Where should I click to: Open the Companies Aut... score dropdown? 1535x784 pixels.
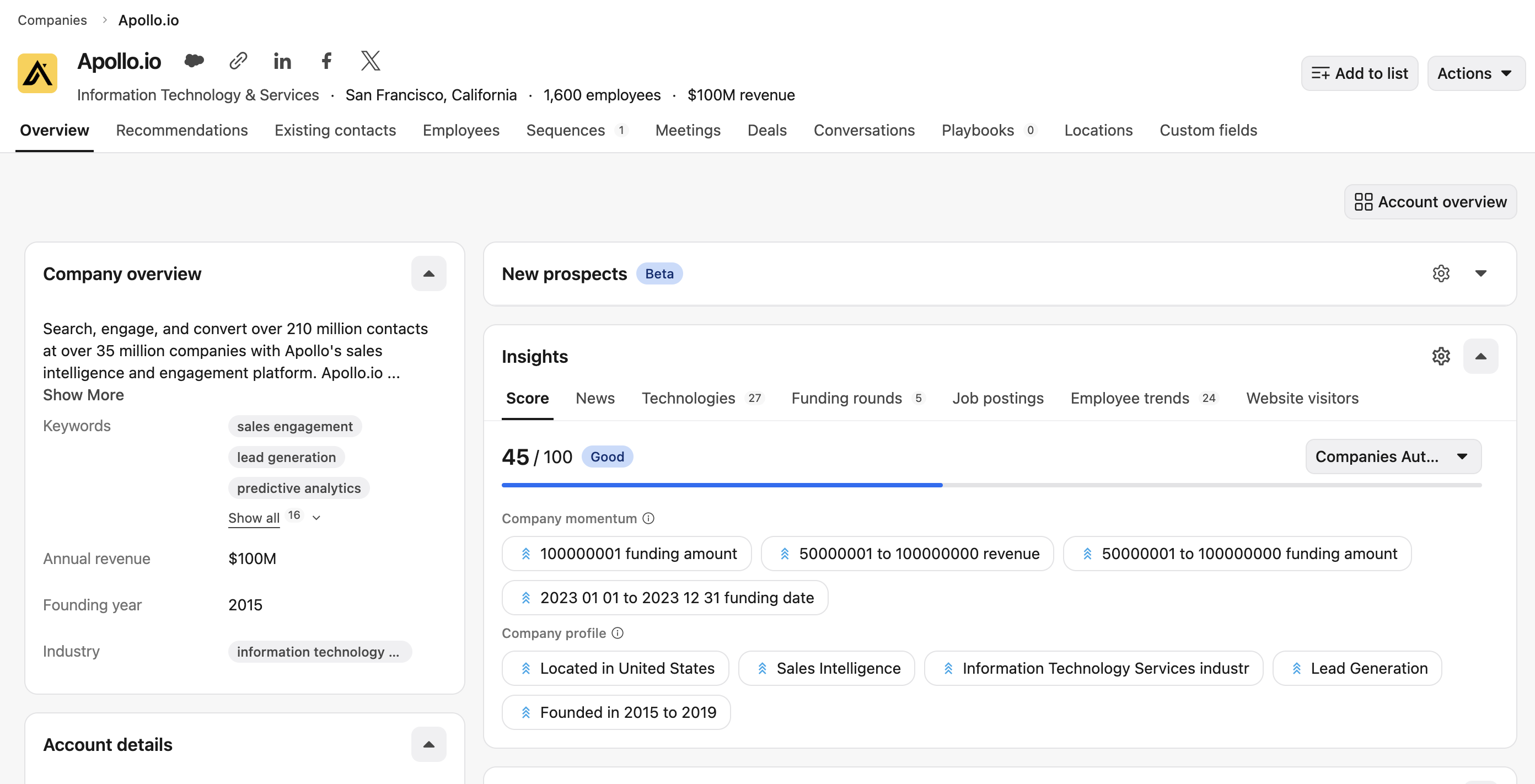[1393, 457]
